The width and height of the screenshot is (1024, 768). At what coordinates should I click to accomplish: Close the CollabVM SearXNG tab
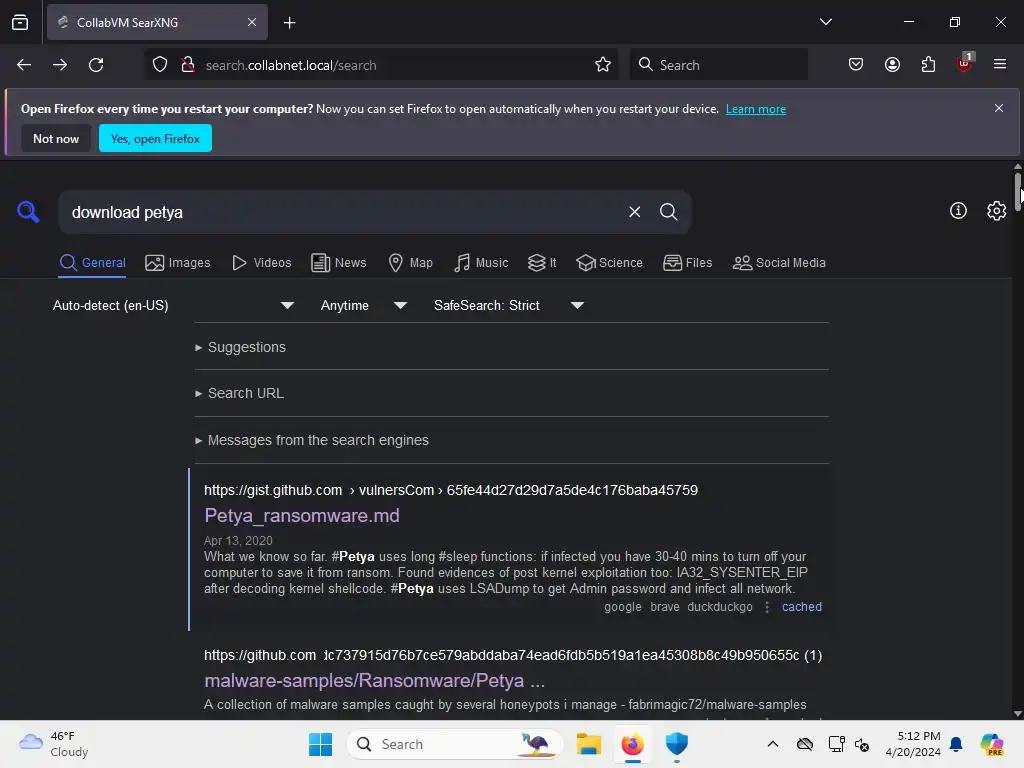pos(252,22)
